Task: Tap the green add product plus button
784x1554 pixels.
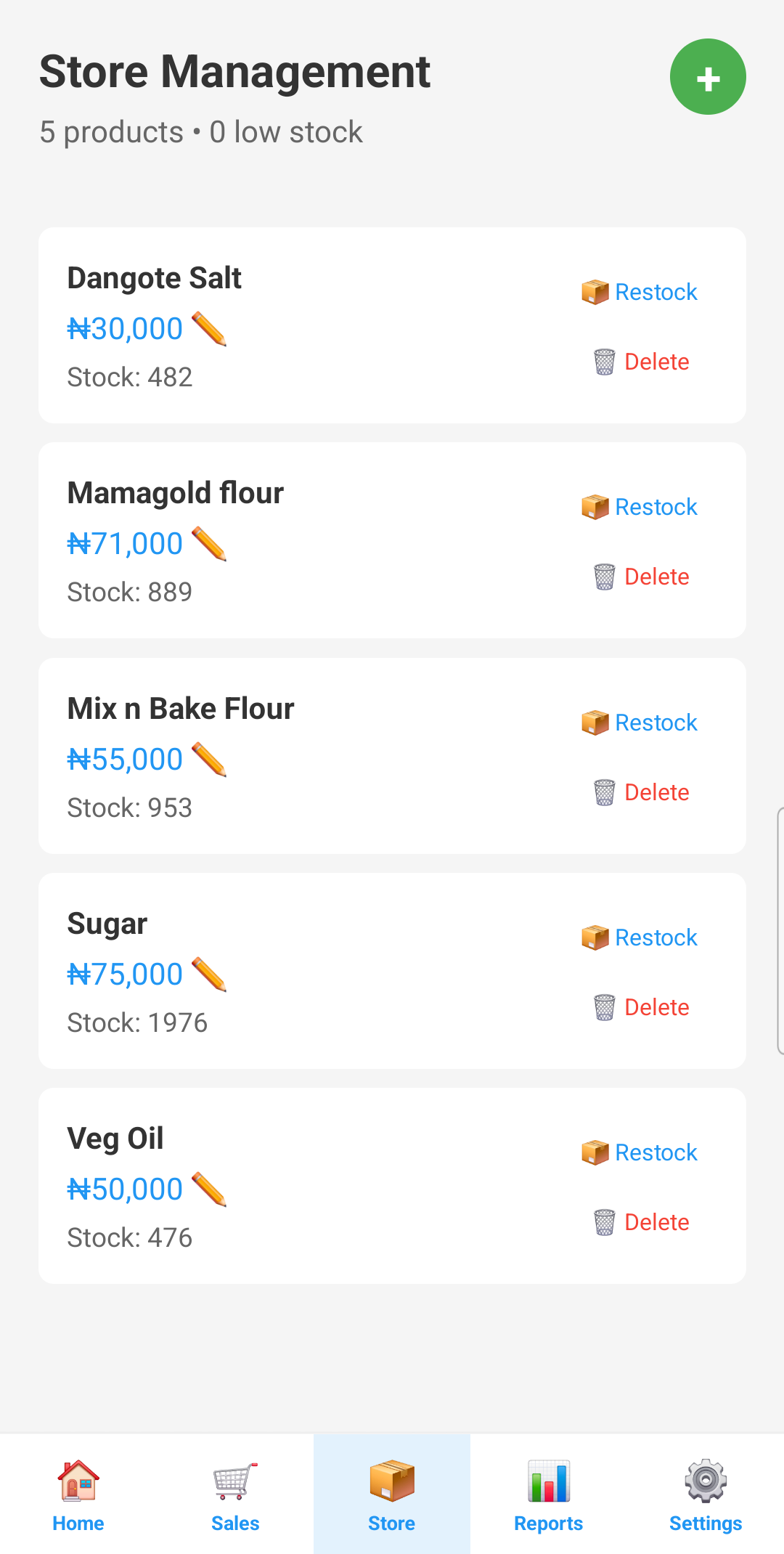Action: pyautogui.click(x=708, y=77)
